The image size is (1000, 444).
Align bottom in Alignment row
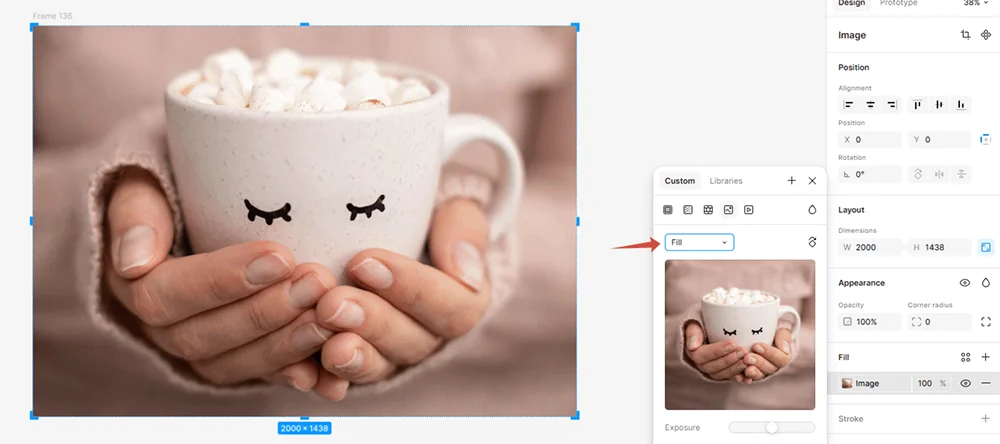(x=961, y=105)
